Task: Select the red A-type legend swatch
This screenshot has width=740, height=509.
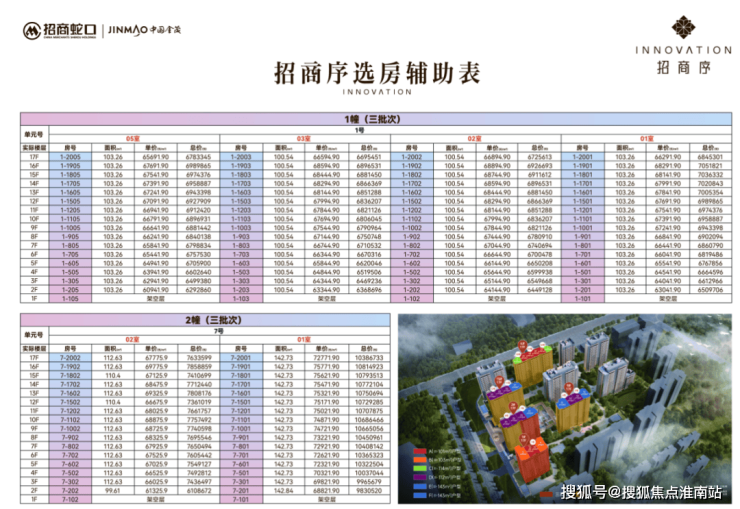Action: [x=420, y=451]
